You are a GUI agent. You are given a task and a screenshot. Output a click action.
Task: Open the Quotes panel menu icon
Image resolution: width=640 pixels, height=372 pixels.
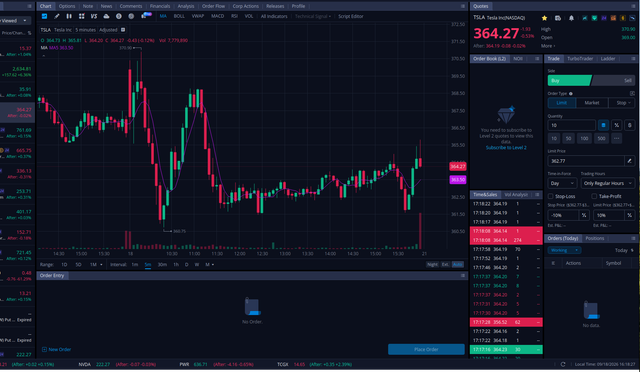pos(633,6)
